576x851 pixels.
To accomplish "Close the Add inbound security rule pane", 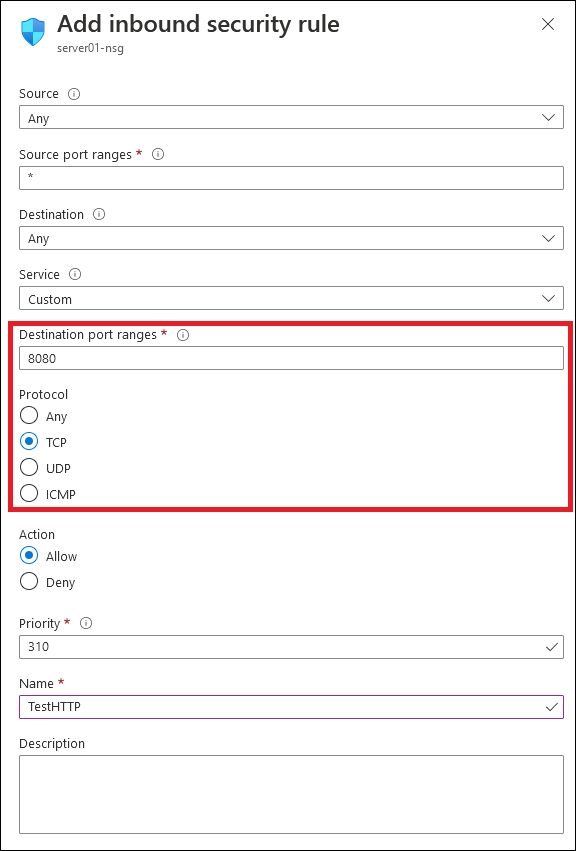I will [548, 24].
